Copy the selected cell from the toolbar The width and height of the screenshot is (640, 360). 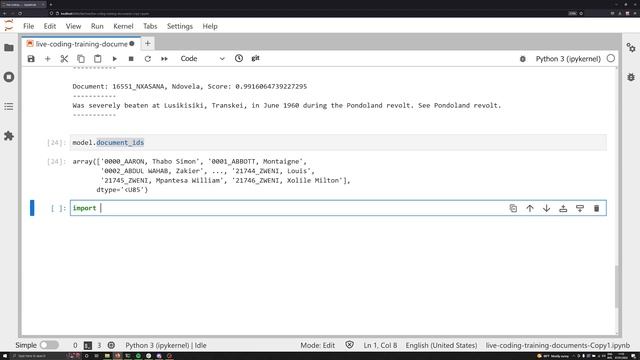[81, 59]
